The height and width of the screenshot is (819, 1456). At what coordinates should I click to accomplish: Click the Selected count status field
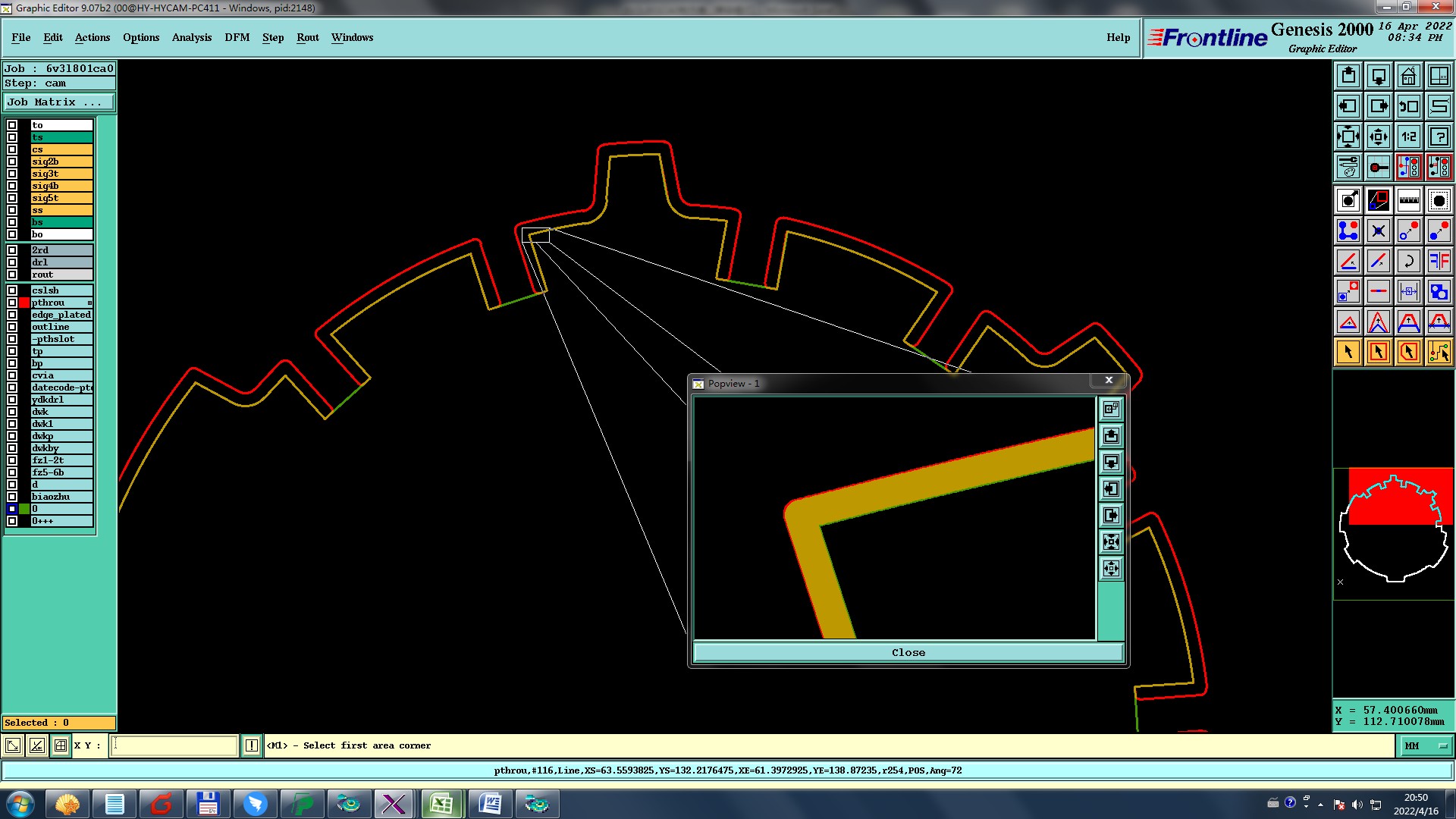click(x=59, y=723)
